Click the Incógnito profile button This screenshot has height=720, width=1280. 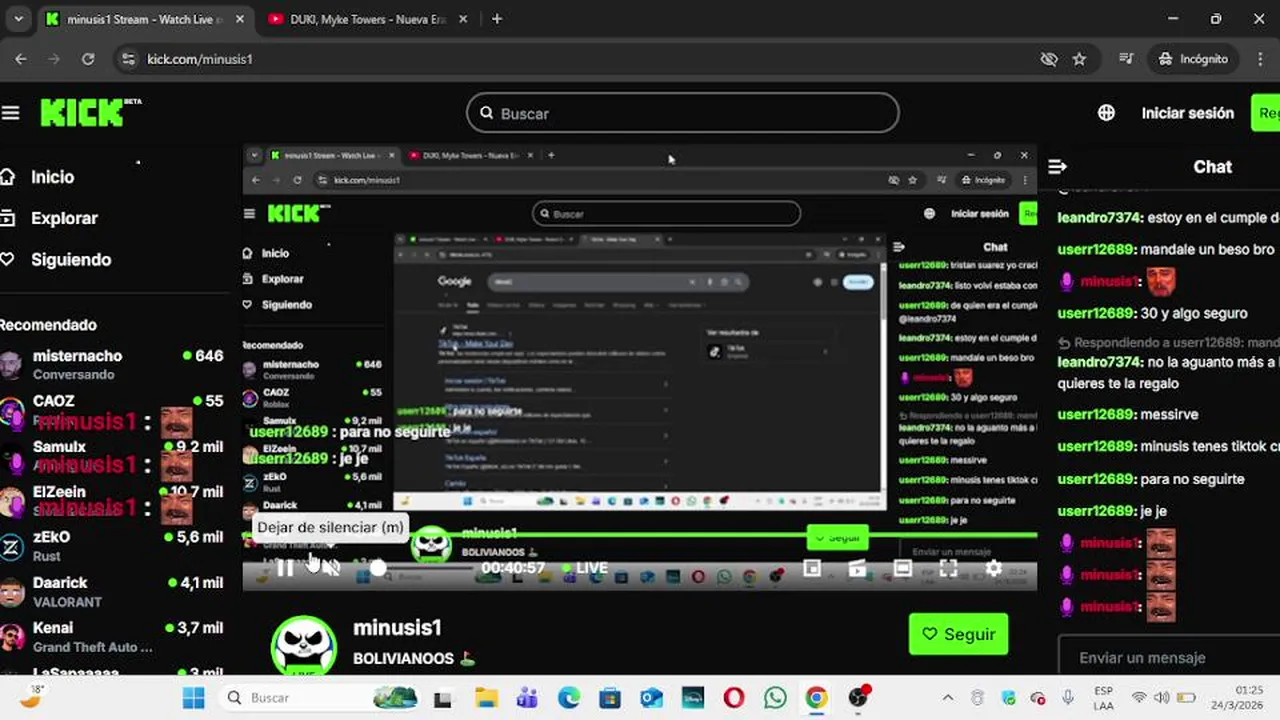point(1192,59)
